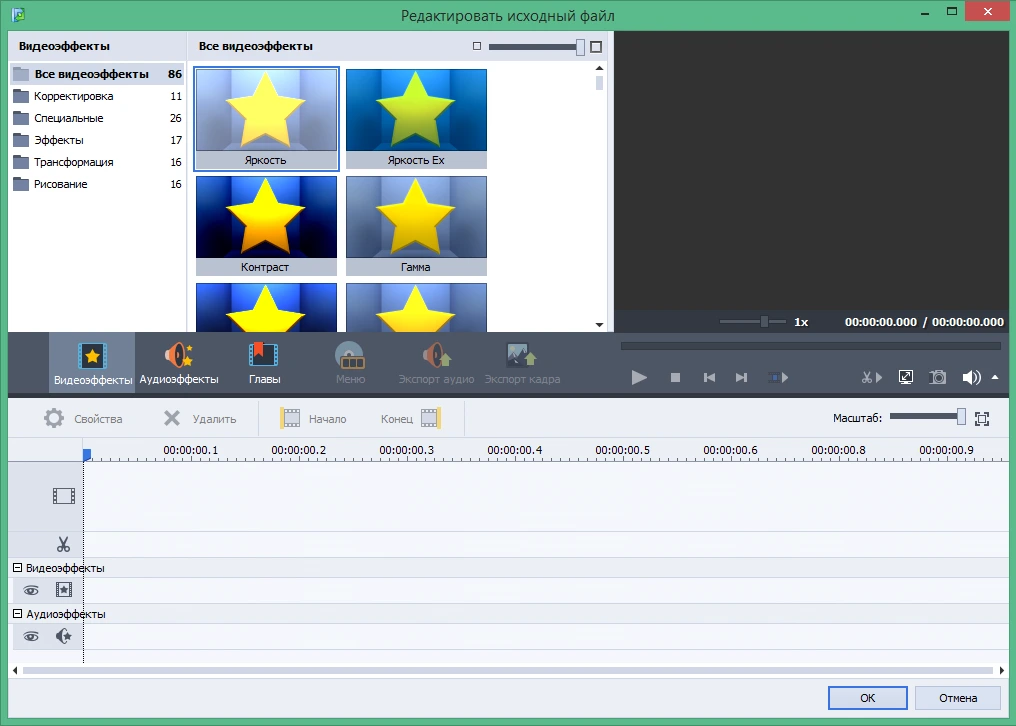Click effects list scroll up arrow
Image resolution: width=1016 pixels, height=726 pixels.
[599, 68]
